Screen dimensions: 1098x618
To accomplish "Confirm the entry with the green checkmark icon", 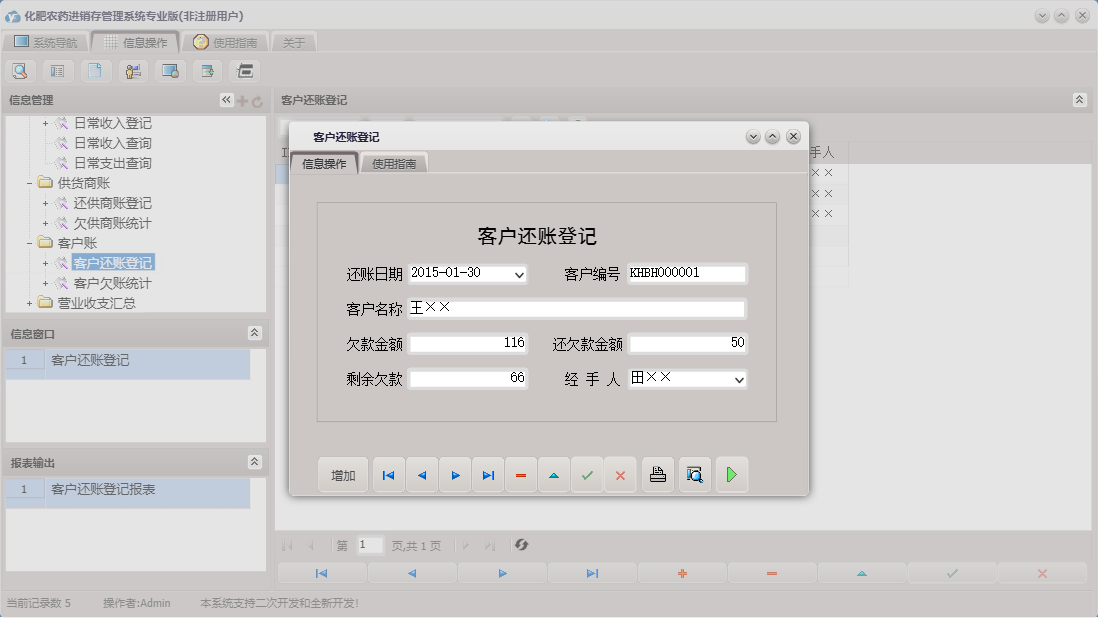I will [588, 475].
